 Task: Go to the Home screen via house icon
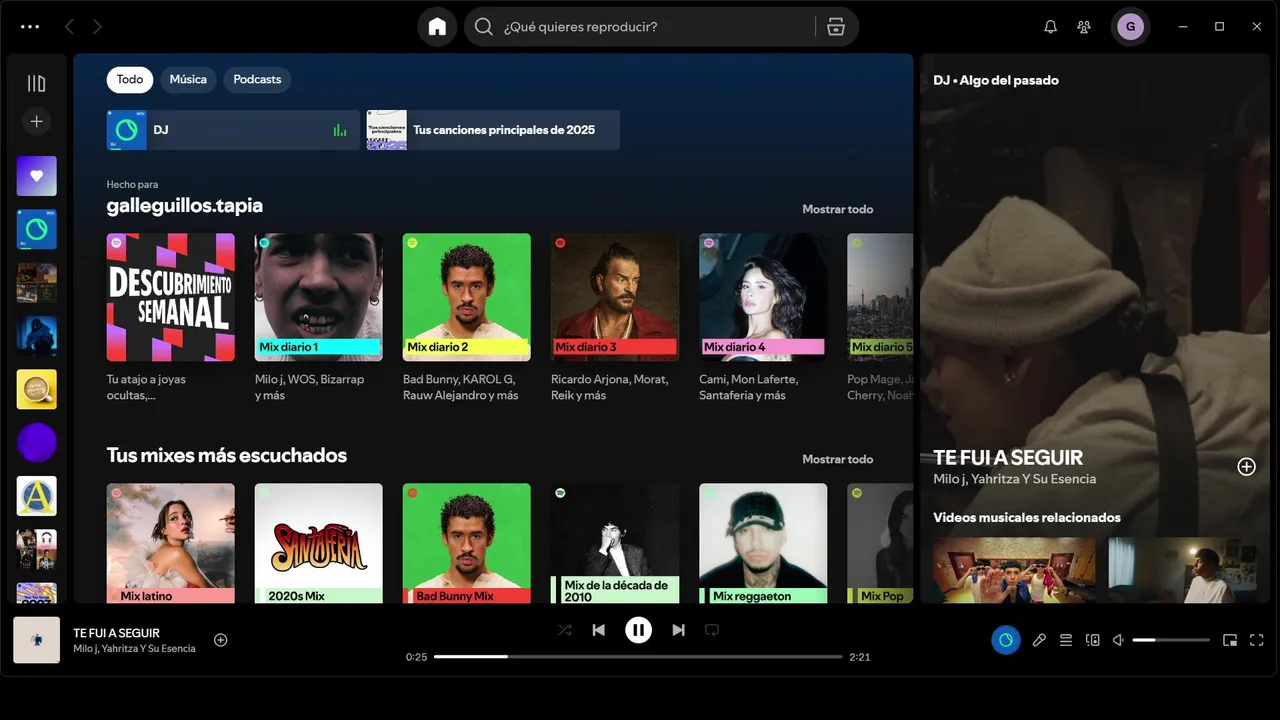pos(437,27)
